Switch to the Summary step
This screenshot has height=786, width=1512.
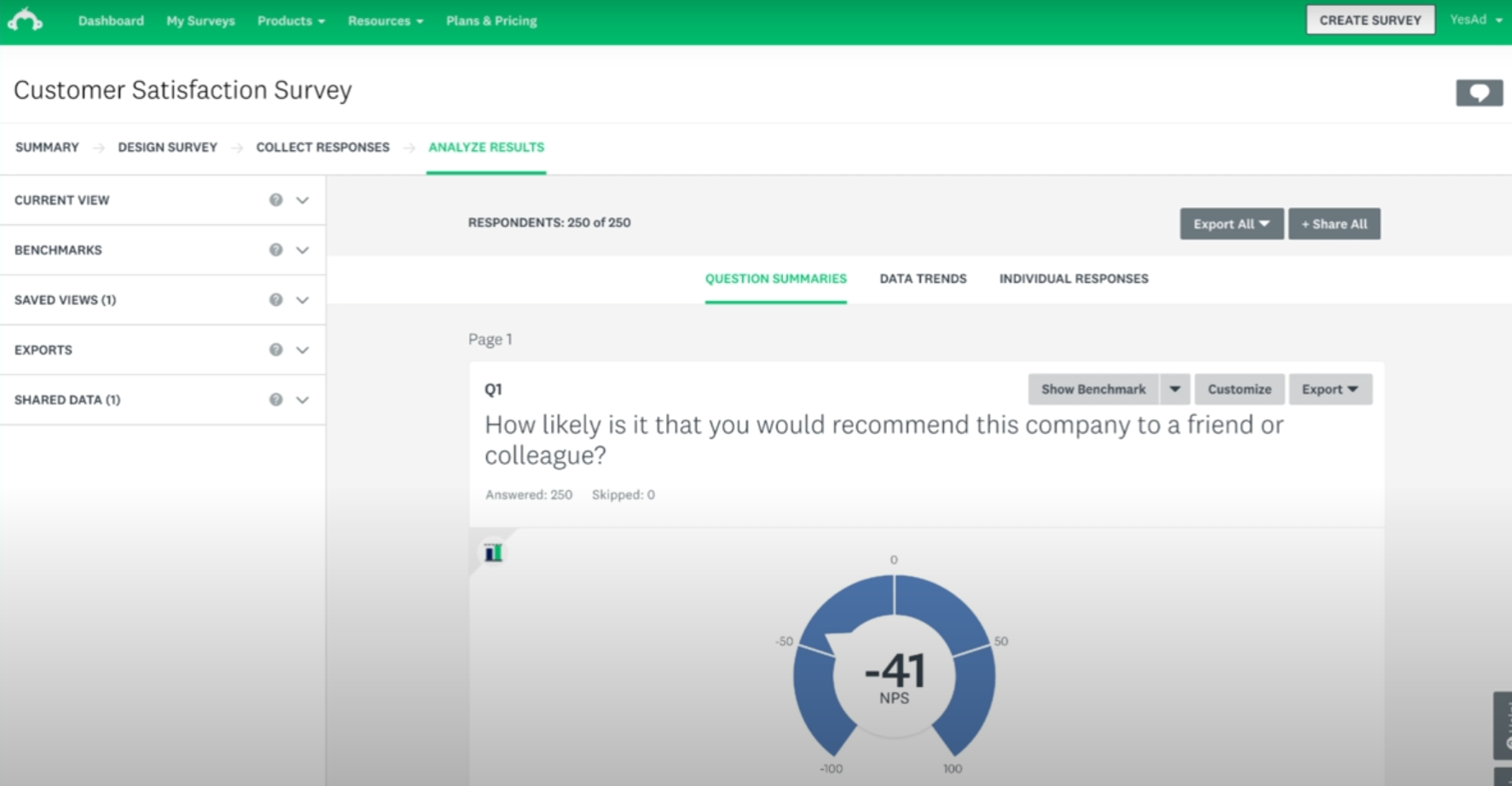[47, 147]
